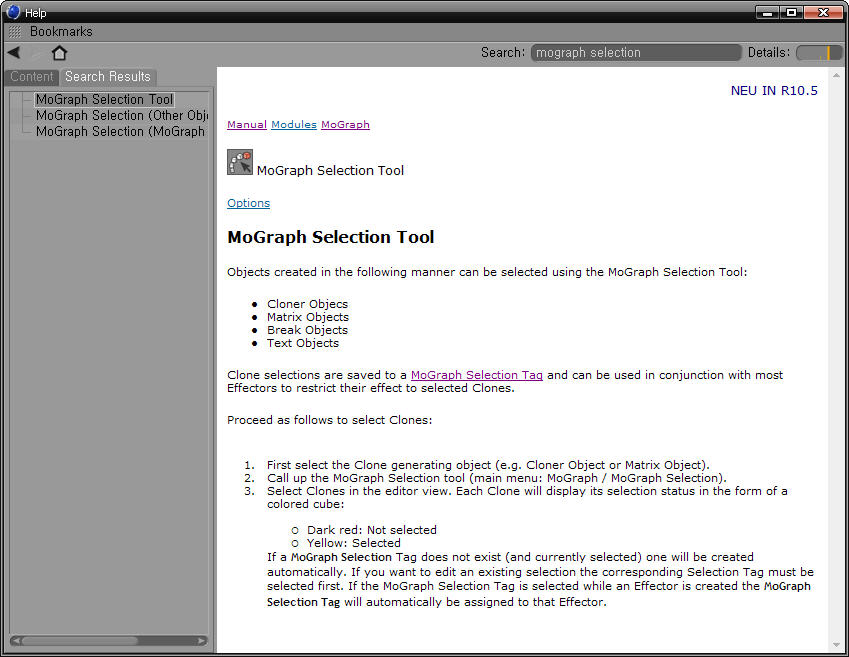The image size is (849, 657).
Task: Select MoGraph Selection (MoGraph result
Action: coord(121,132)
